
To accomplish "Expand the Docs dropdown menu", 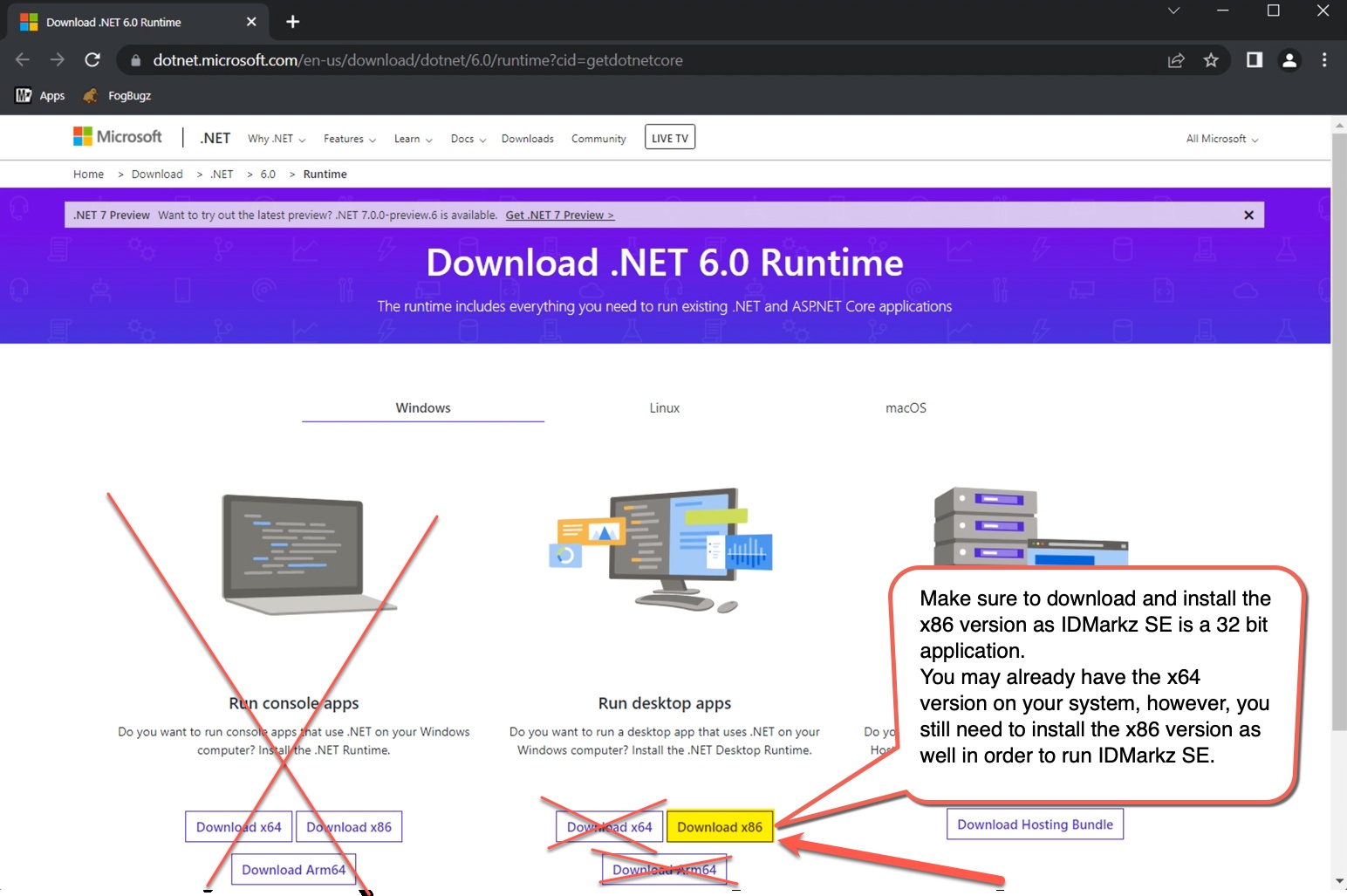I will coord(468,139).
